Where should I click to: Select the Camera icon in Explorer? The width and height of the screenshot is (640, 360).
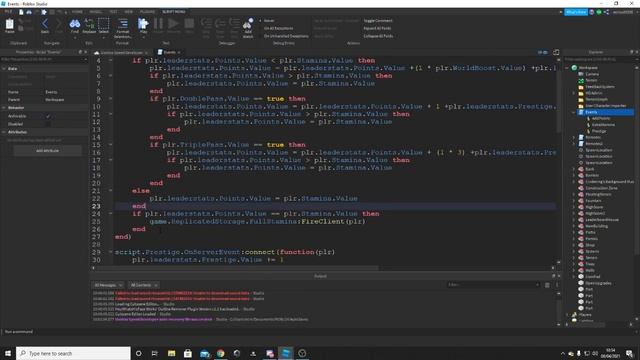tap(581, 74)
